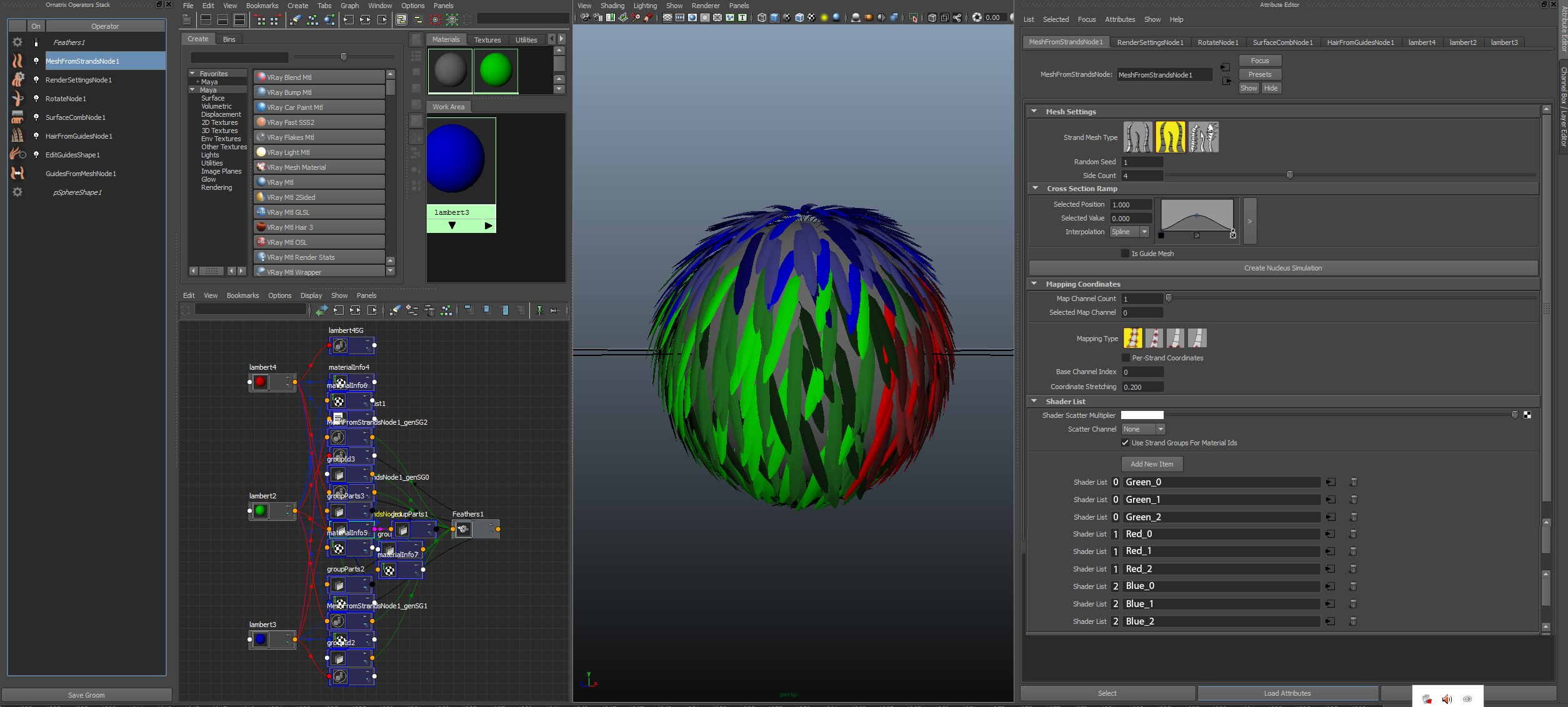Click the Feathers1 node icon in graph
The width and height of the screenshot is (1568, 707).
(463, 530)
